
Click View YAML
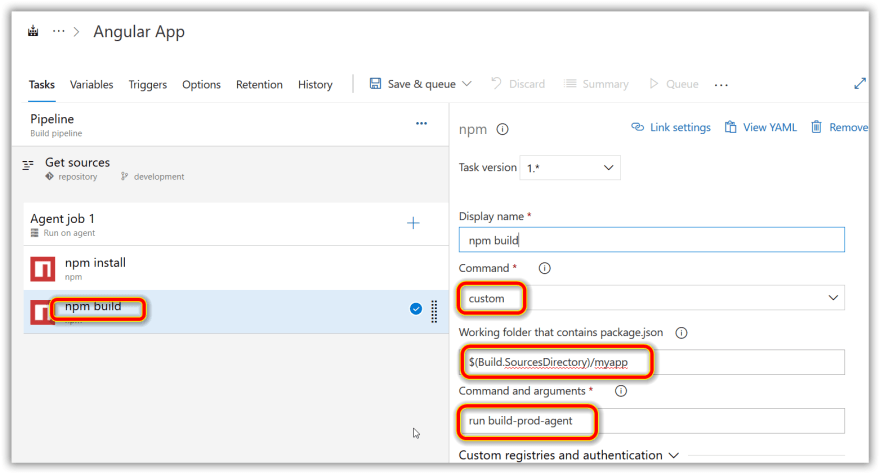click(760, 127)
